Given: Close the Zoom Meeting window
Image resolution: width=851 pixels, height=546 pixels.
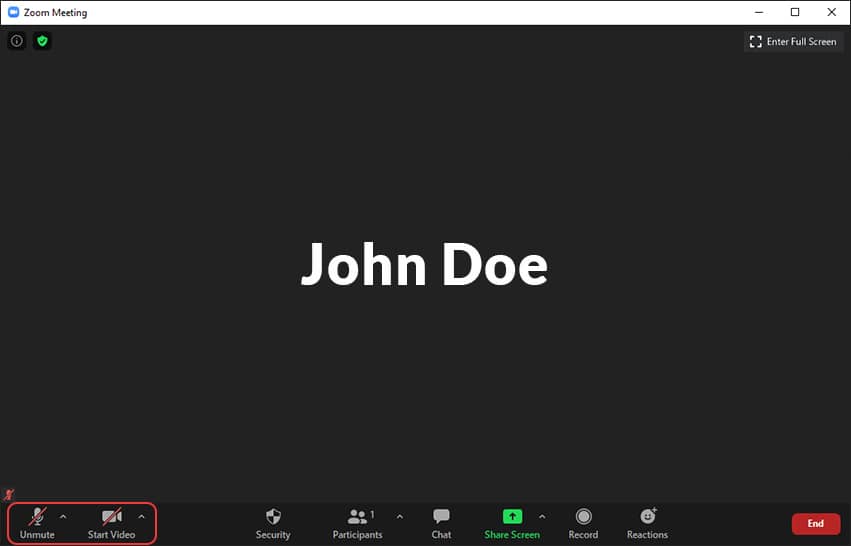Looking at the screenshot, I should pyautogui.click(x=831, y=12).
